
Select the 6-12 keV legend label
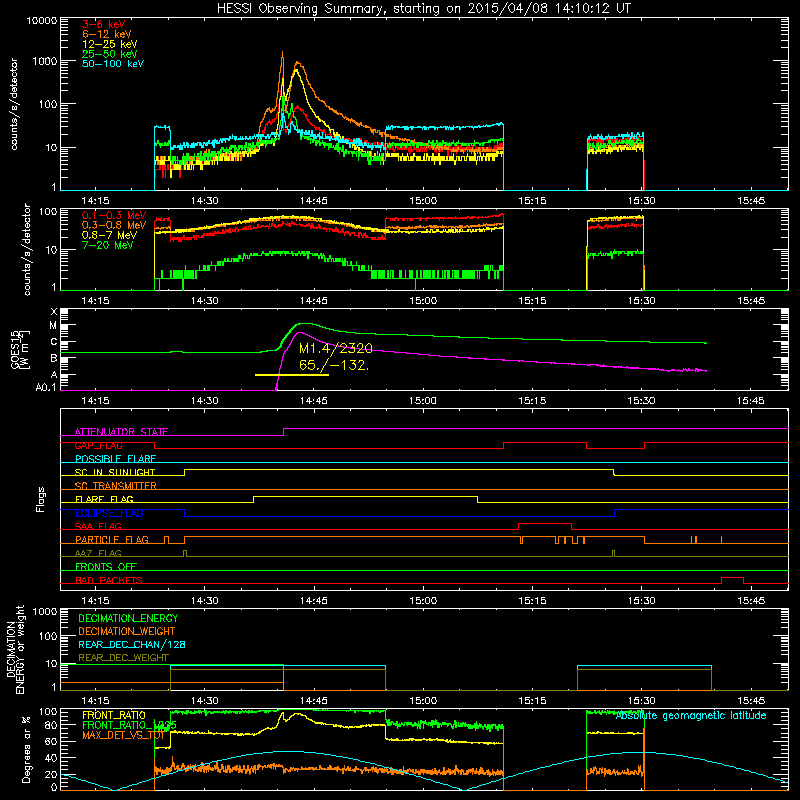click(107, 34)
